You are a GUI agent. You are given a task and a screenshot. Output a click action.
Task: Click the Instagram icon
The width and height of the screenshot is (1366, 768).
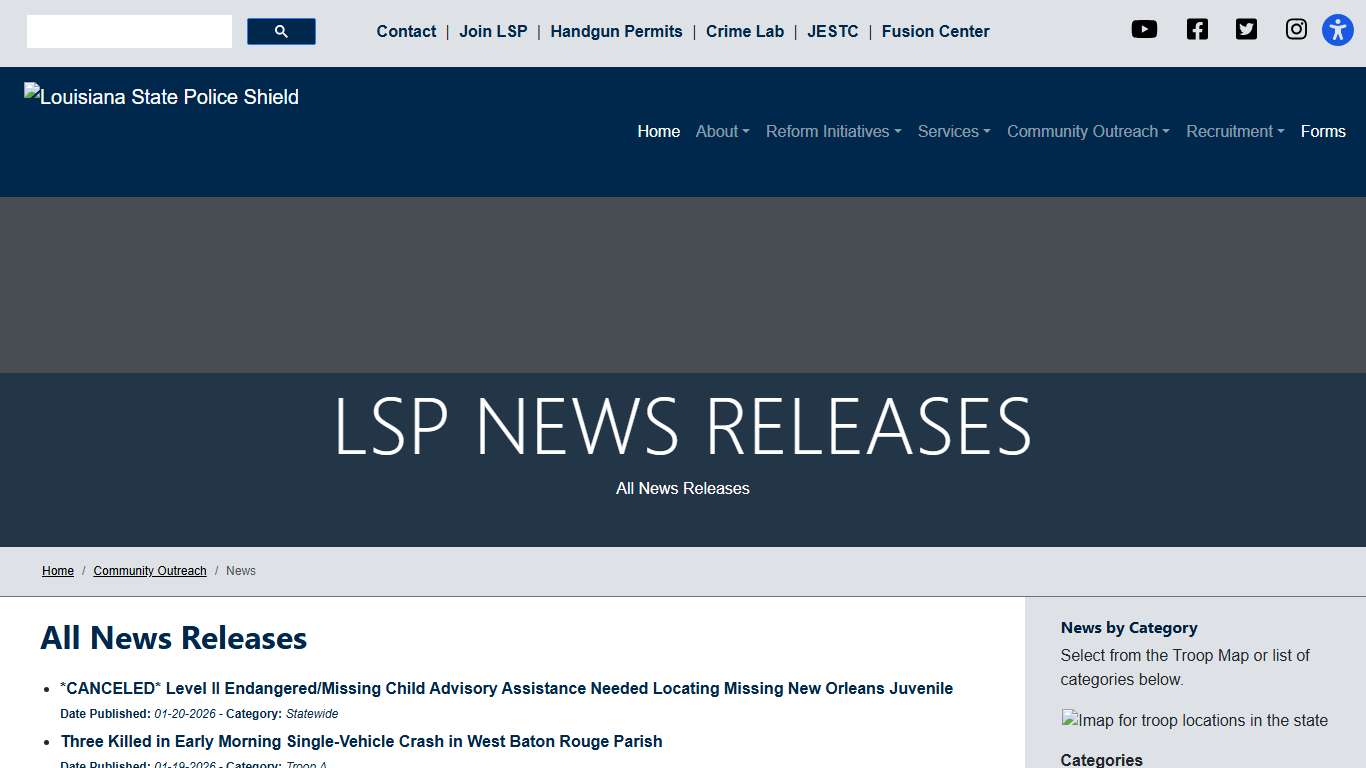coord(1296,29)
